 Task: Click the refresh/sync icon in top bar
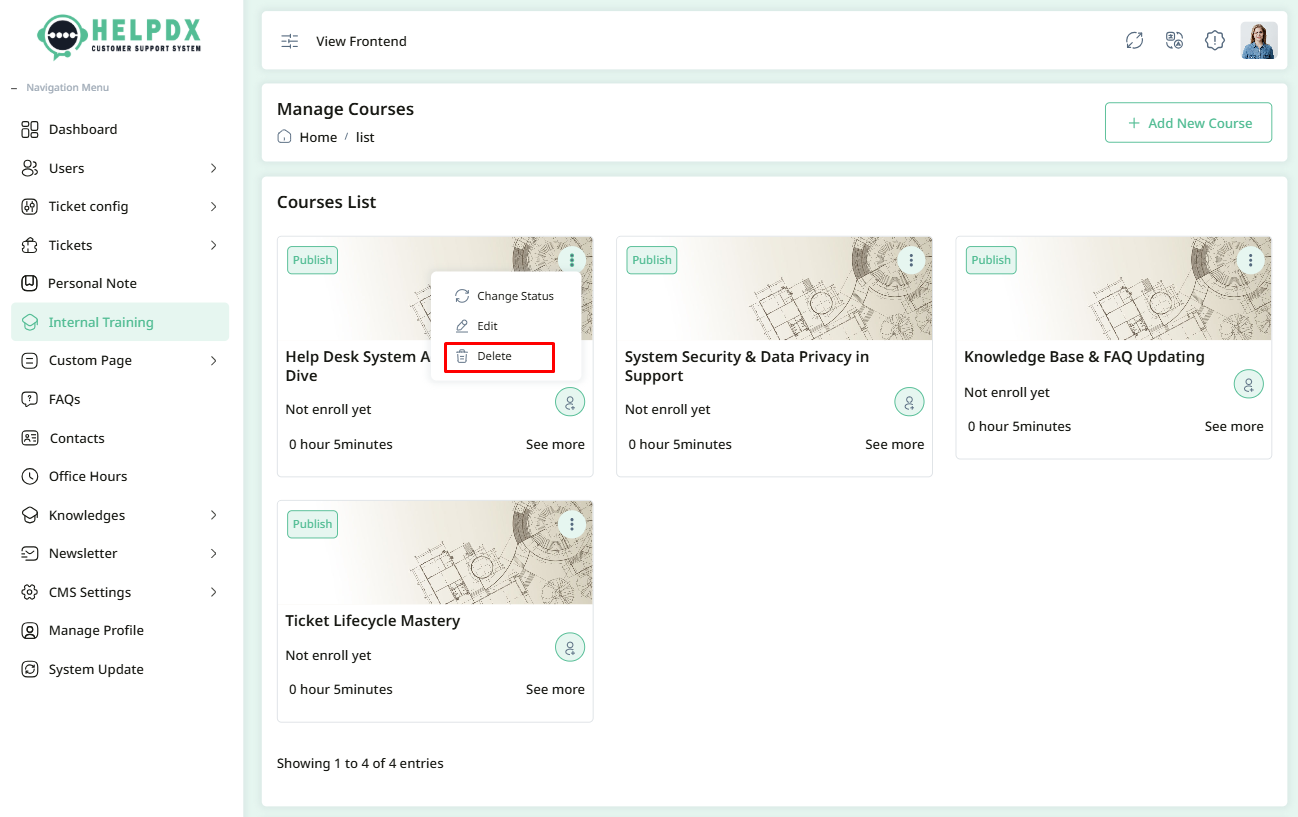(1134, 41)
